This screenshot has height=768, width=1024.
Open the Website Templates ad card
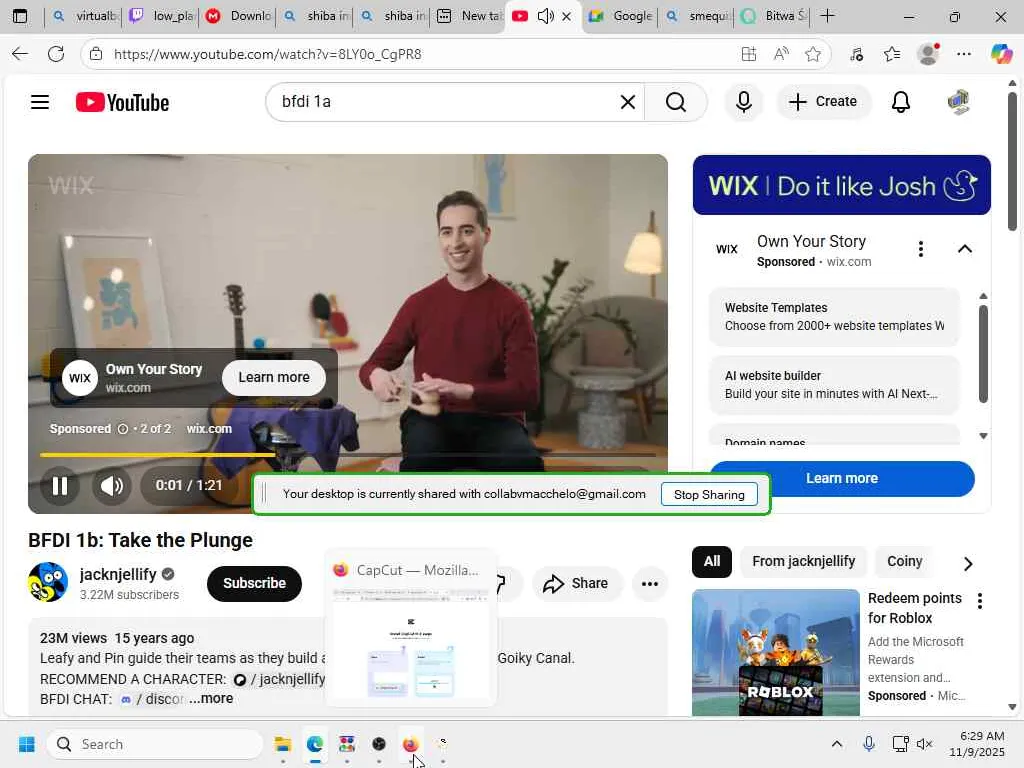tap(834, 317)
